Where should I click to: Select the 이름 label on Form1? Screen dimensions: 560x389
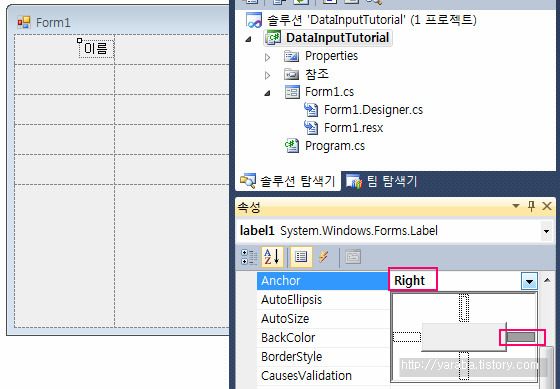pos(96,49)
